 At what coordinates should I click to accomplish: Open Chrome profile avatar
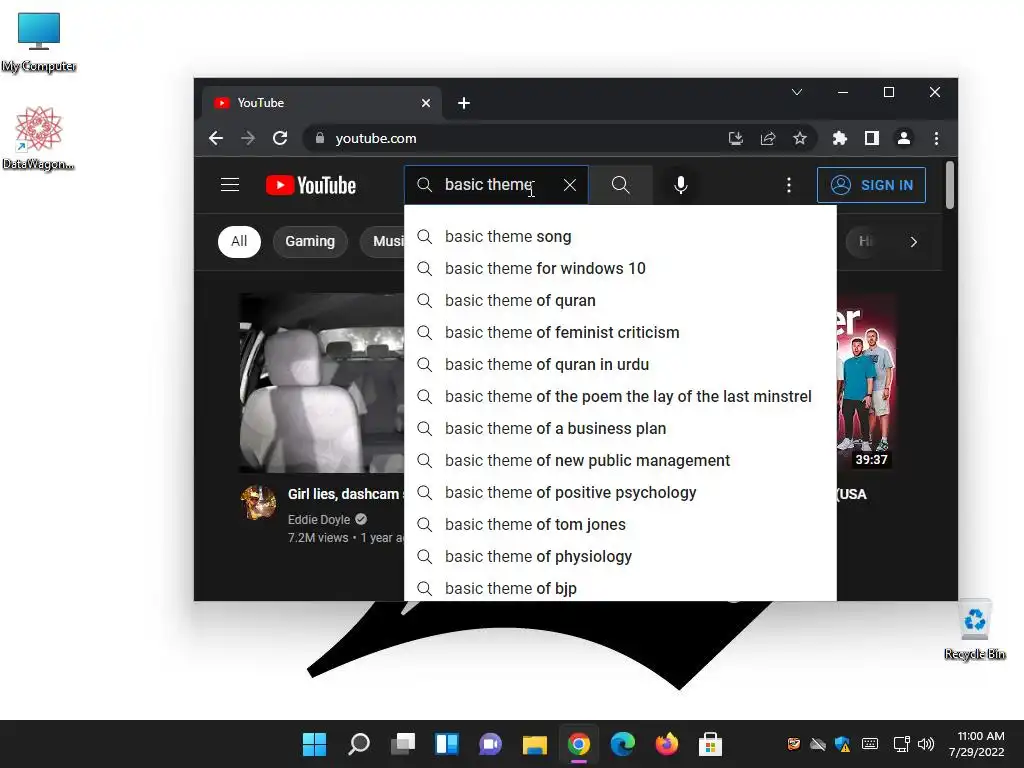click(904, 138)
